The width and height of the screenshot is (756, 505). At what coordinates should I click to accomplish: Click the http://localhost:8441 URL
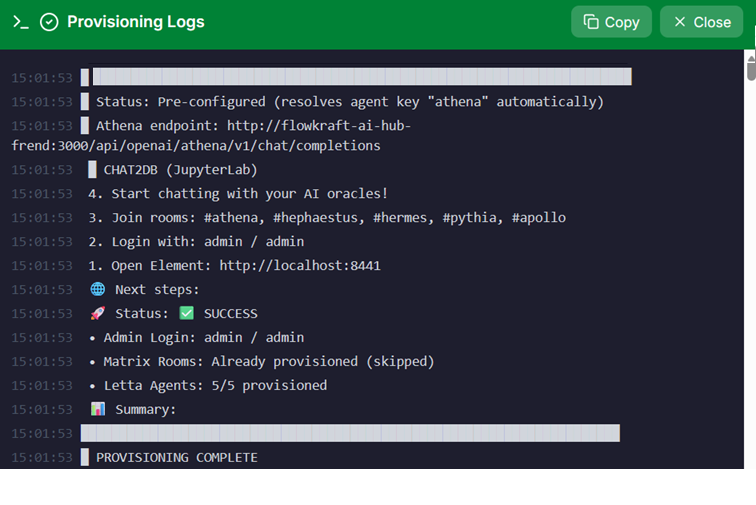click(x=300, y=265)
